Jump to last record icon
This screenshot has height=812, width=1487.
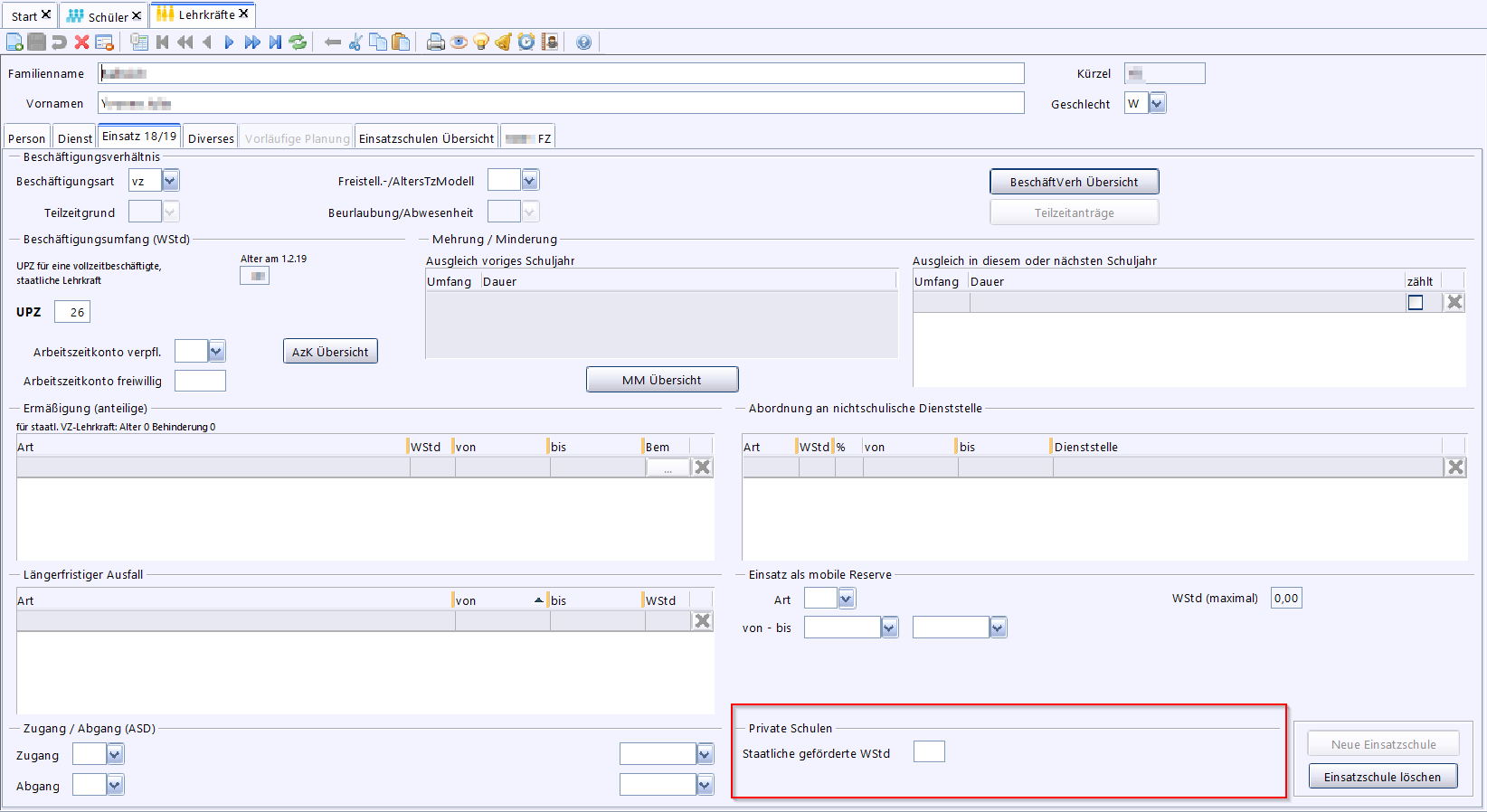point(275,42)
